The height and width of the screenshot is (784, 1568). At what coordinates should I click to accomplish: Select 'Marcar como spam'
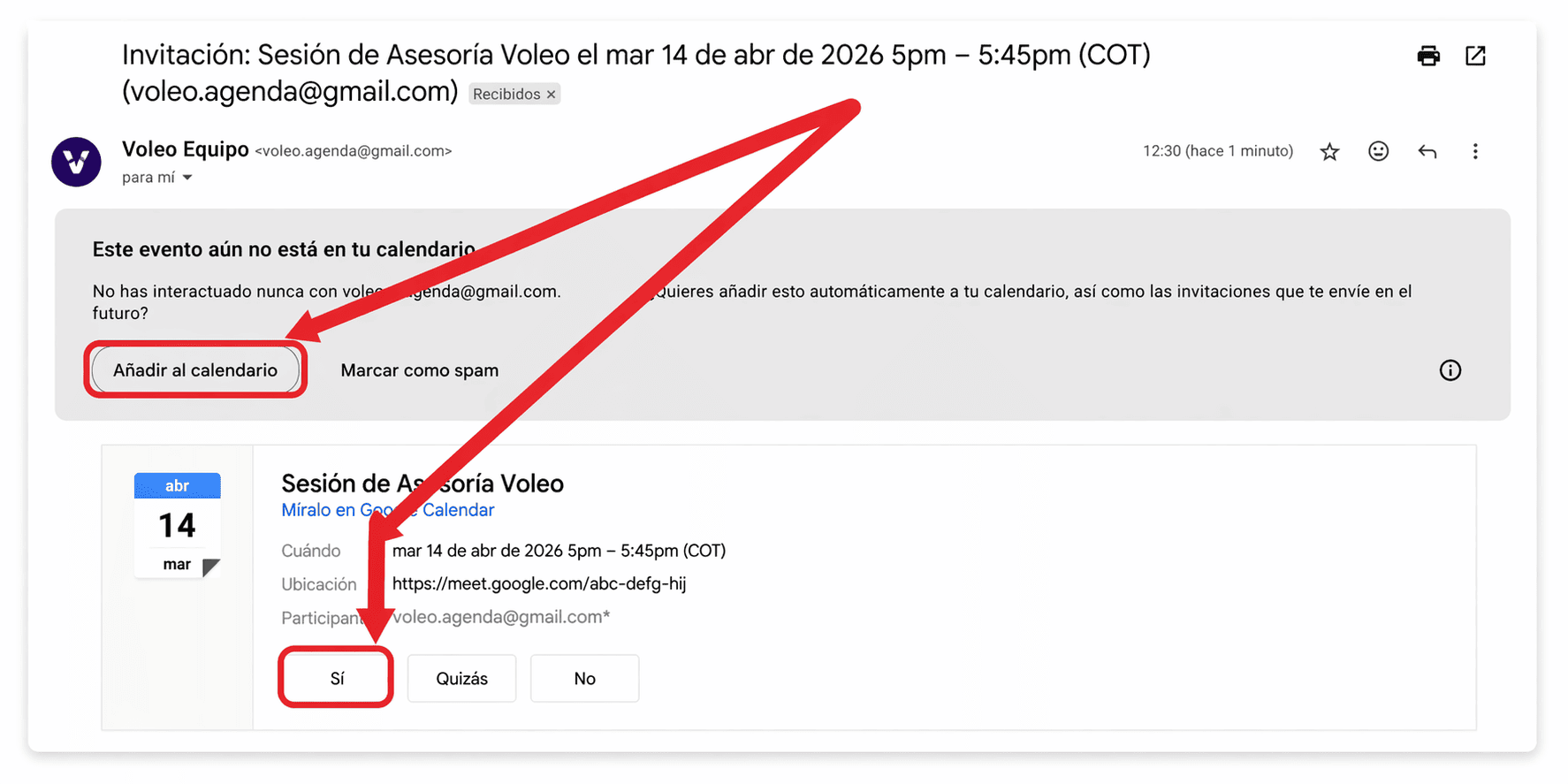419,370
